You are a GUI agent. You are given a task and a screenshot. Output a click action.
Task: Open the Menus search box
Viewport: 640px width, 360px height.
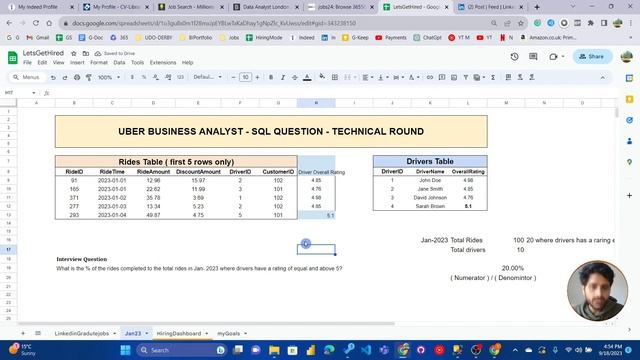pos(27,77)
